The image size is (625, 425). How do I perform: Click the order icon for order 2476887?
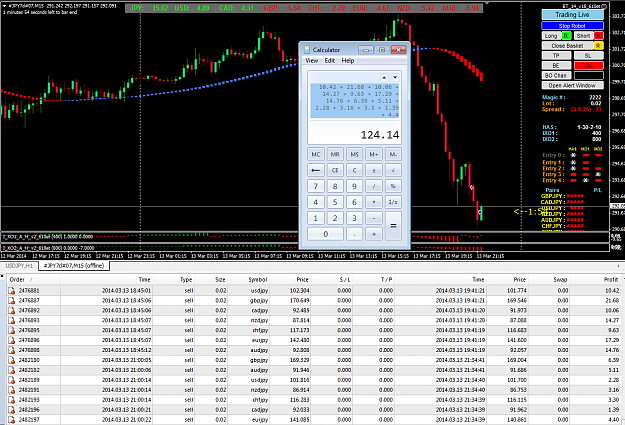[x=12, y=301]
